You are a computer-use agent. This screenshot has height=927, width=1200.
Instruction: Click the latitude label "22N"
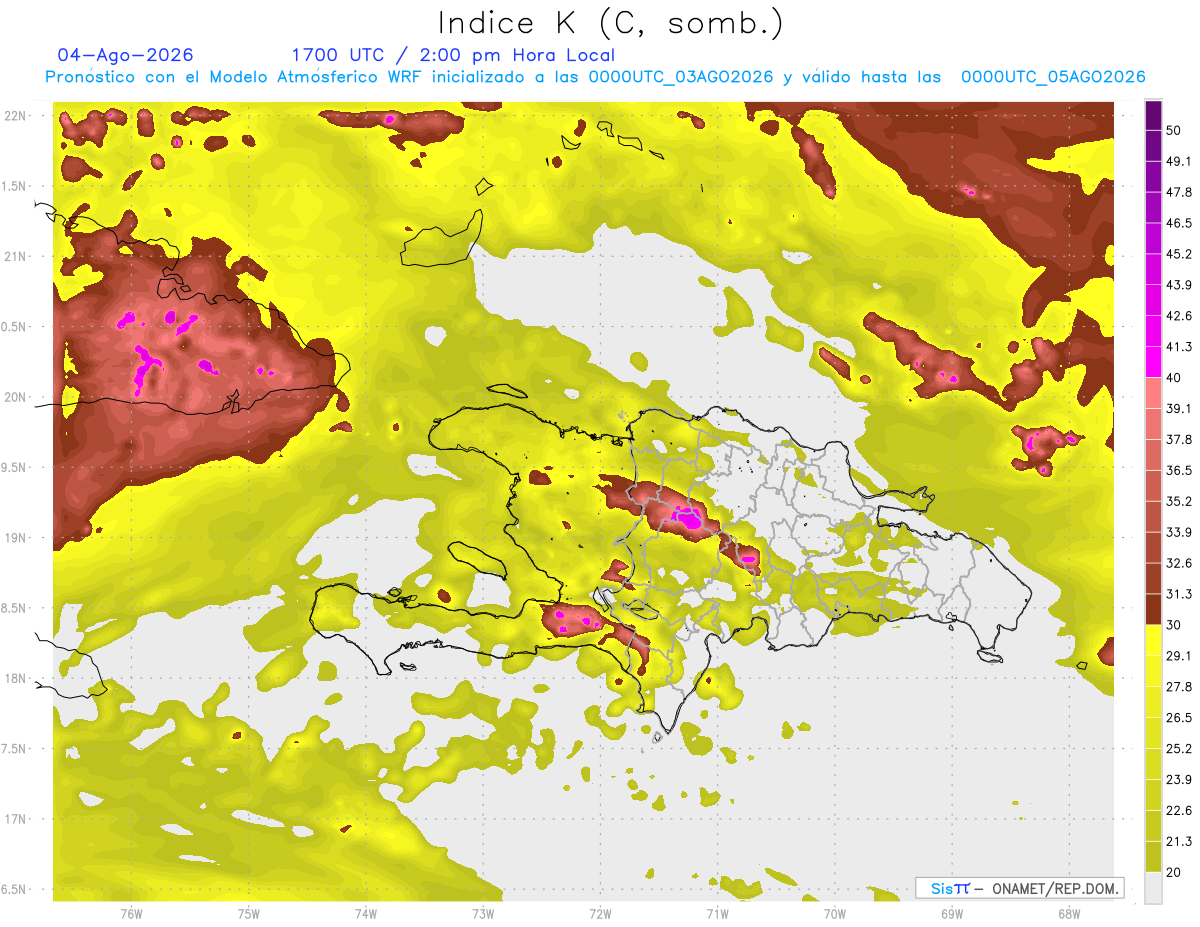pyautogui.click(x=15, y=116)
